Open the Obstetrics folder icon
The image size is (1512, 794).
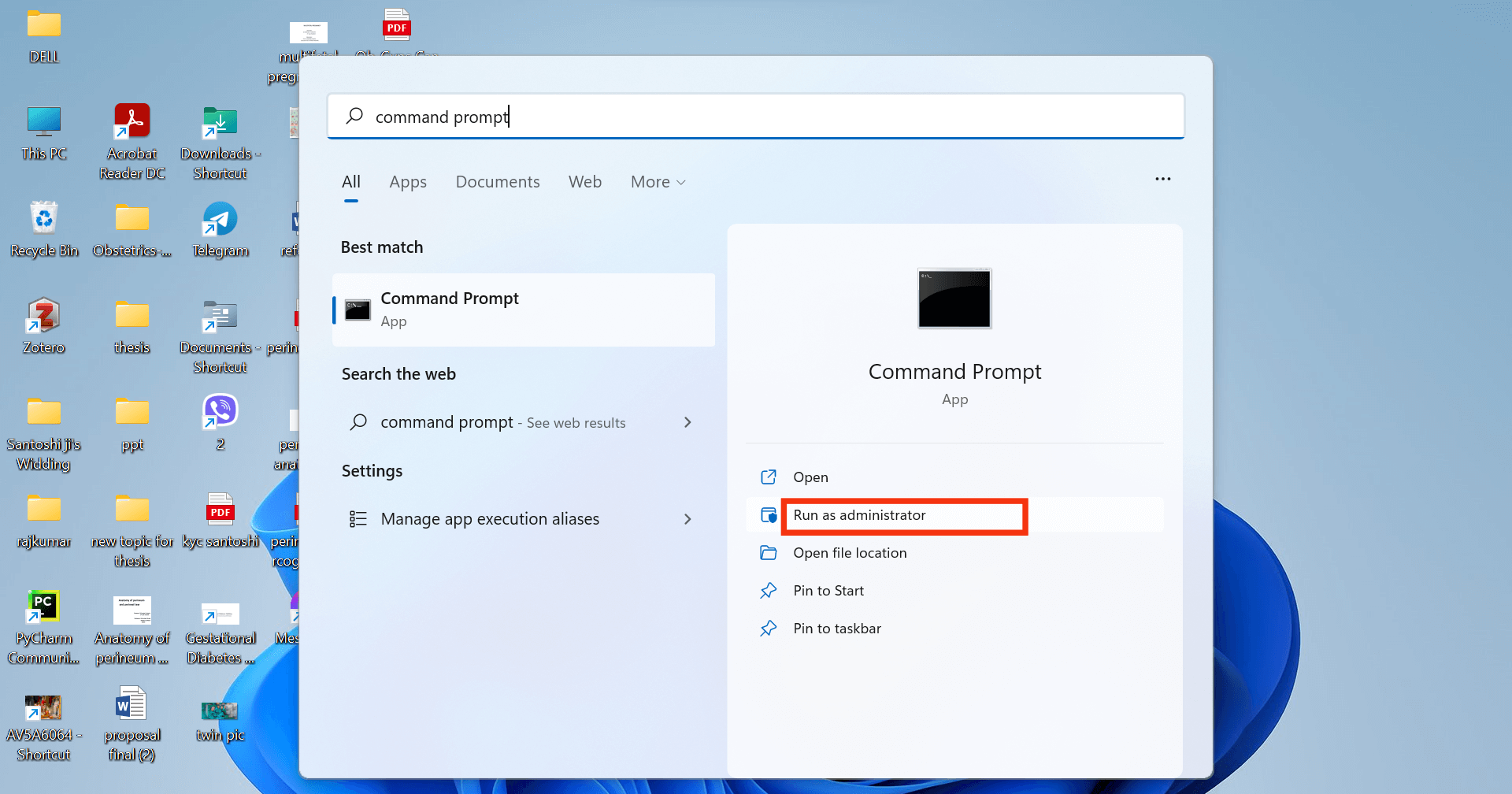click(132, 229)
